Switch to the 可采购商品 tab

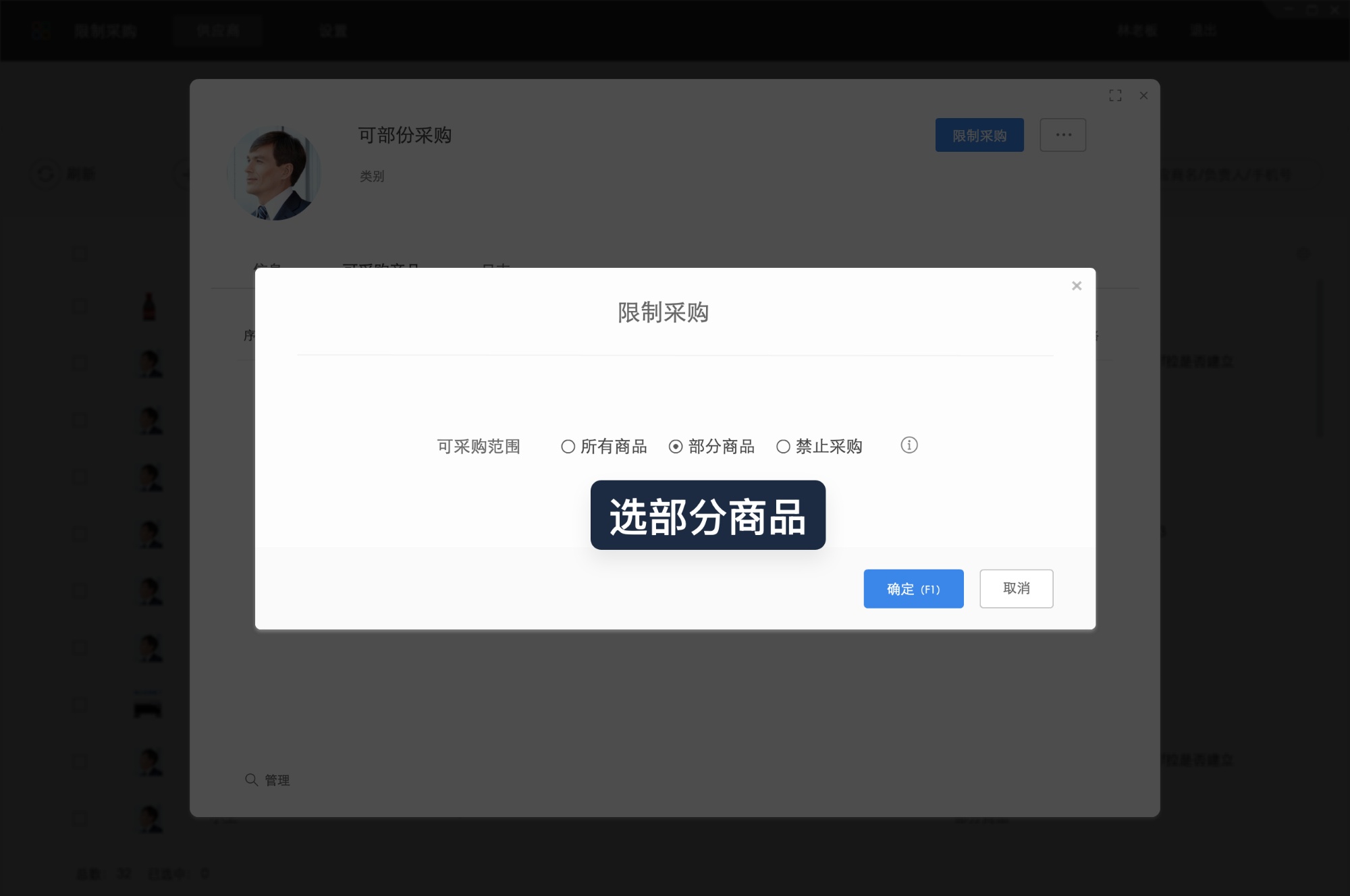click(x=382, y=268)
